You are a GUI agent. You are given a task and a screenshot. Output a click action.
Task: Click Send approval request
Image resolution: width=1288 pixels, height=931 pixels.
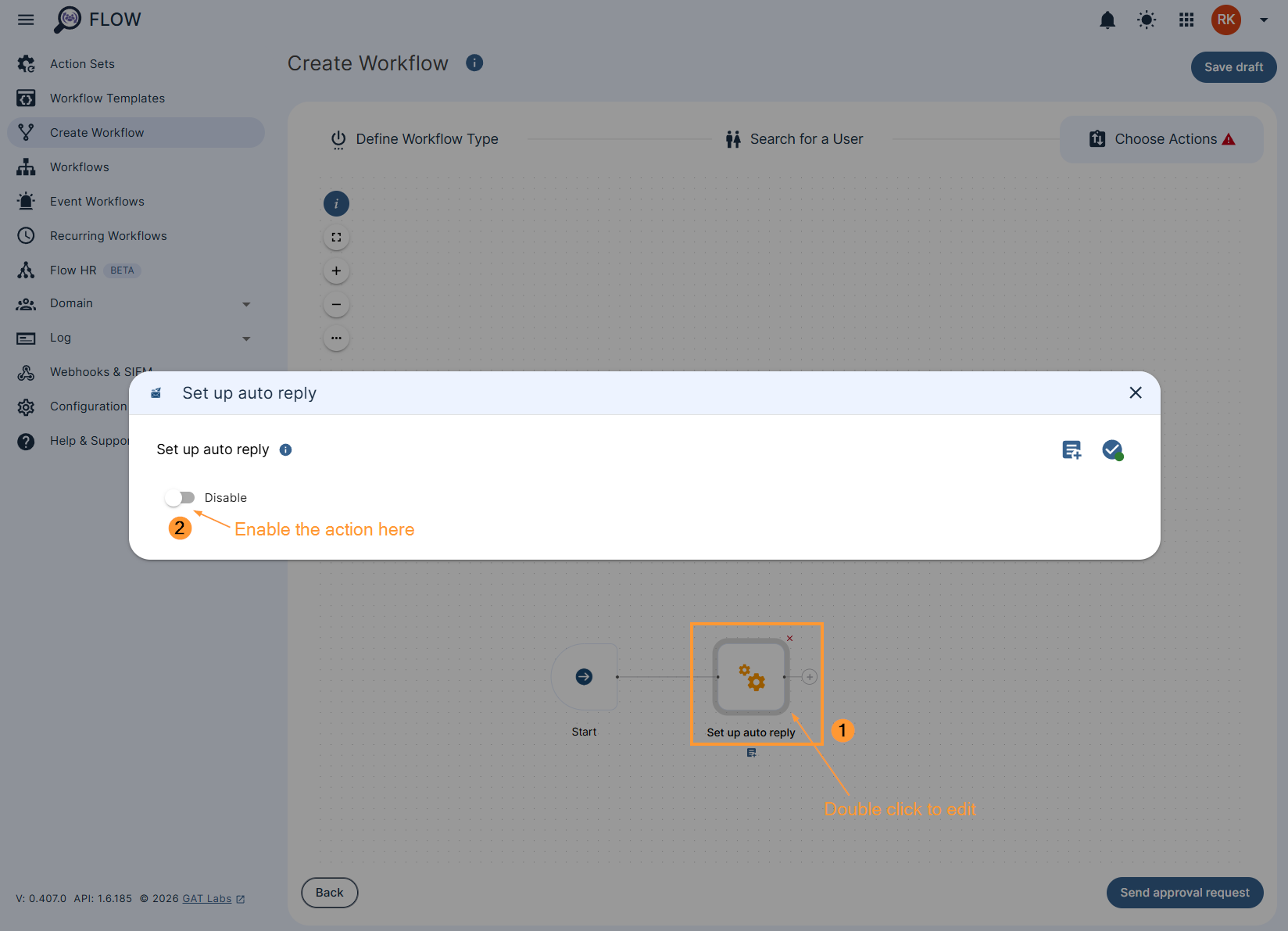1184,892
